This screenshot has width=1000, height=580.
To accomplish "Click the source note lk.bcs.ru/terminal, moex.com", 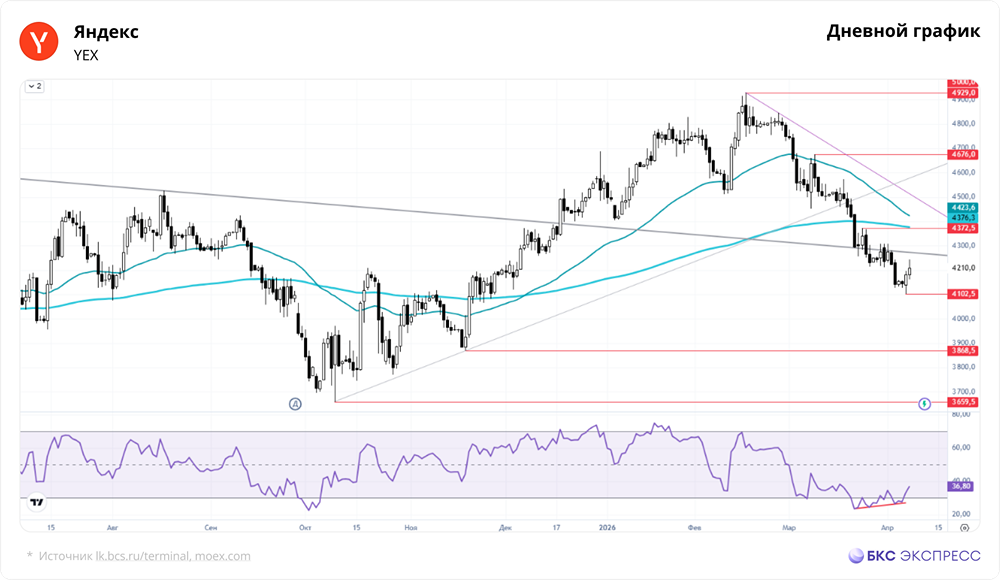I will (173, 556).
